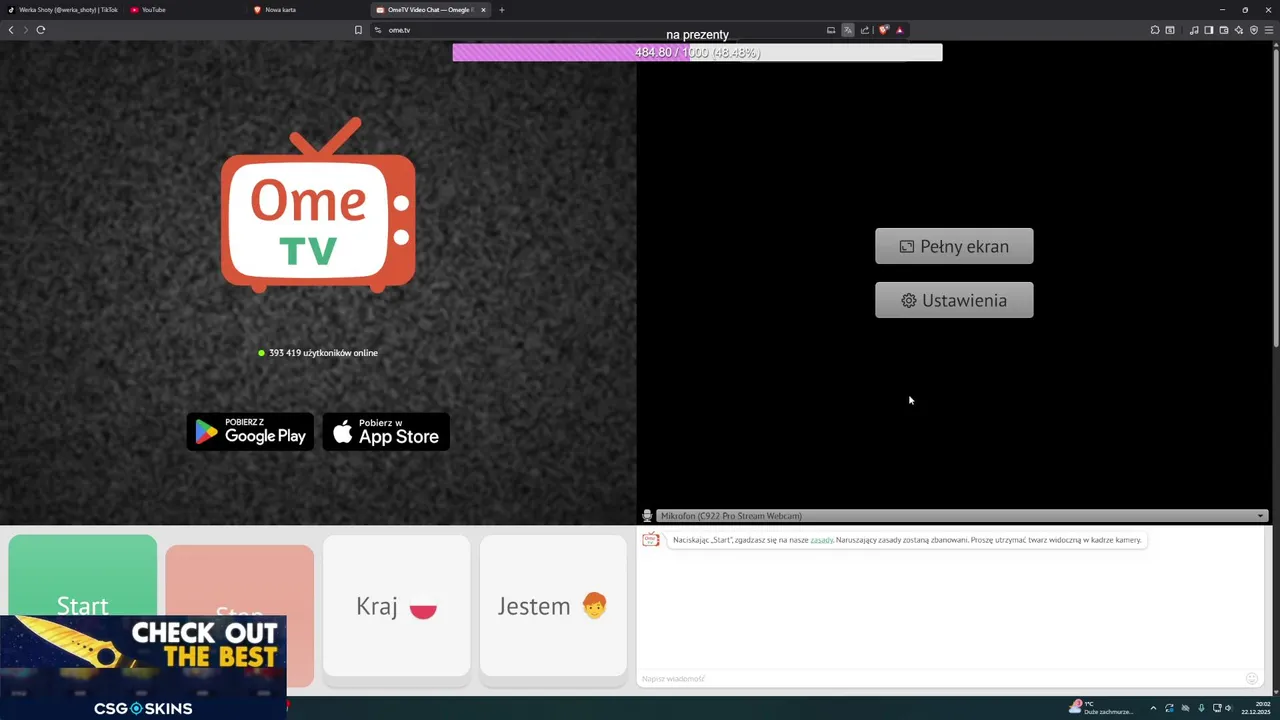Image resolution: width=1280 pixels, height=720 pixels.
Task: Open the browser hamburger main menu
Action: (x=1269, y=30)
